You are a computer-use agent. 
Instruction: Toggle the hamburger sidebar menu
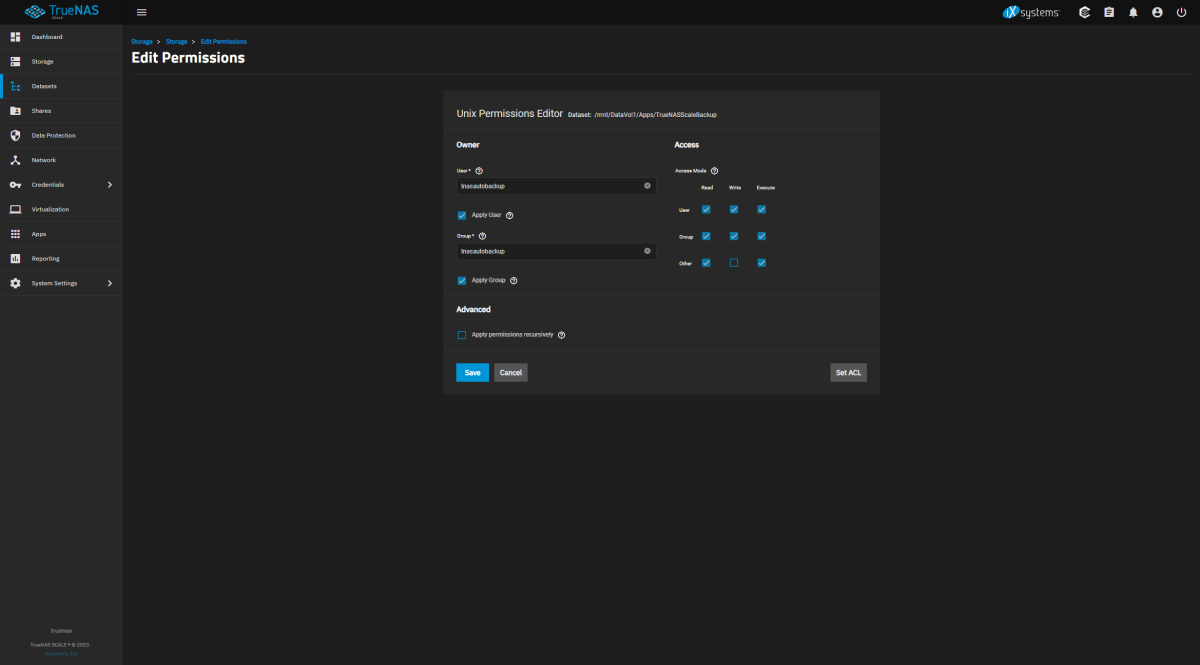point(141,12)
